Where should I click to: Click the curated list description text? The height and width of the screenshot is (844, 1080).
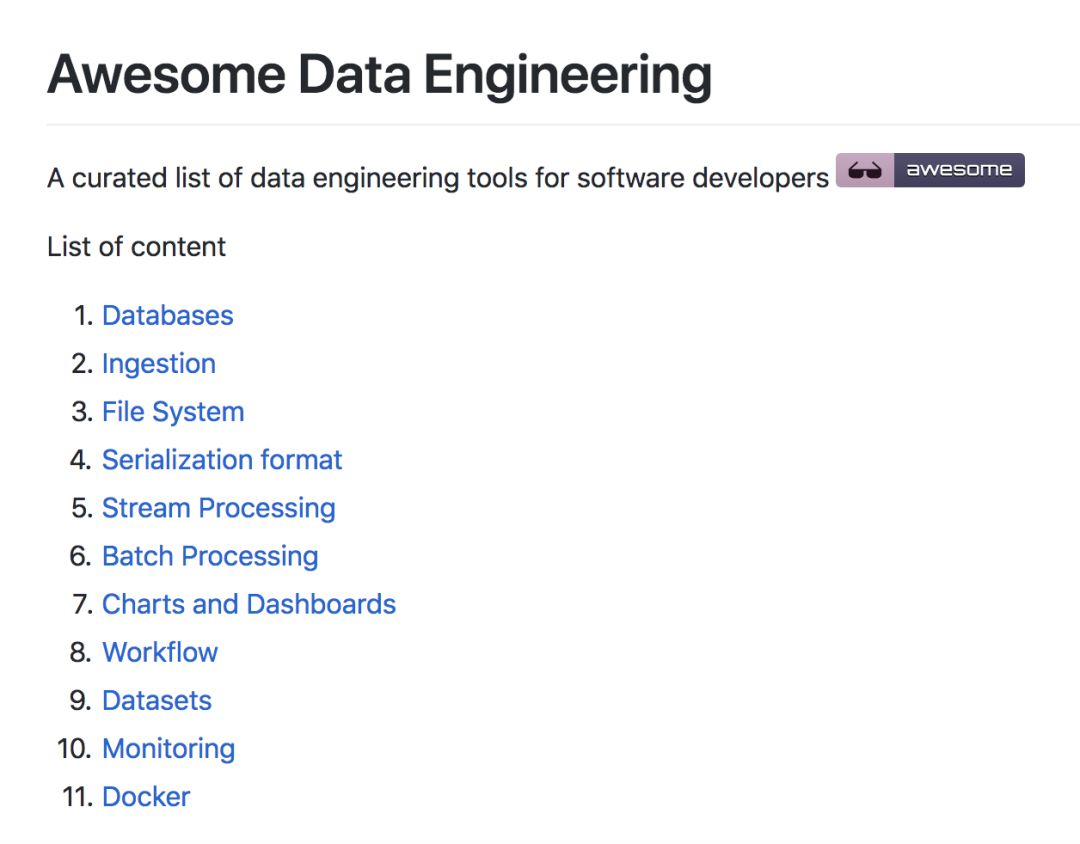click(x=437, y=178)
